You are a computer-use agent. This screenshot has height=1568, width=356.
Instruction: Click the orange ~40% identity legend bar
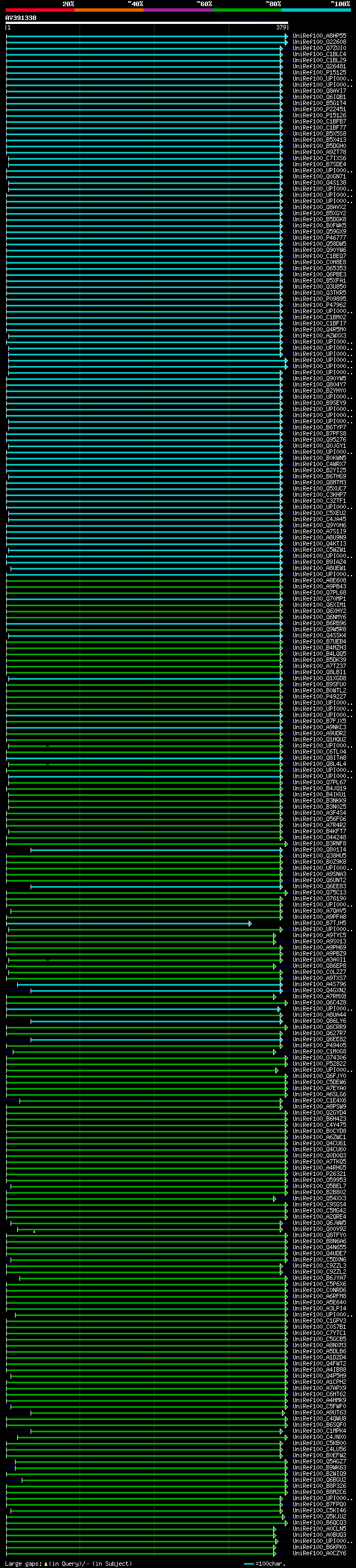coord(109,10)
